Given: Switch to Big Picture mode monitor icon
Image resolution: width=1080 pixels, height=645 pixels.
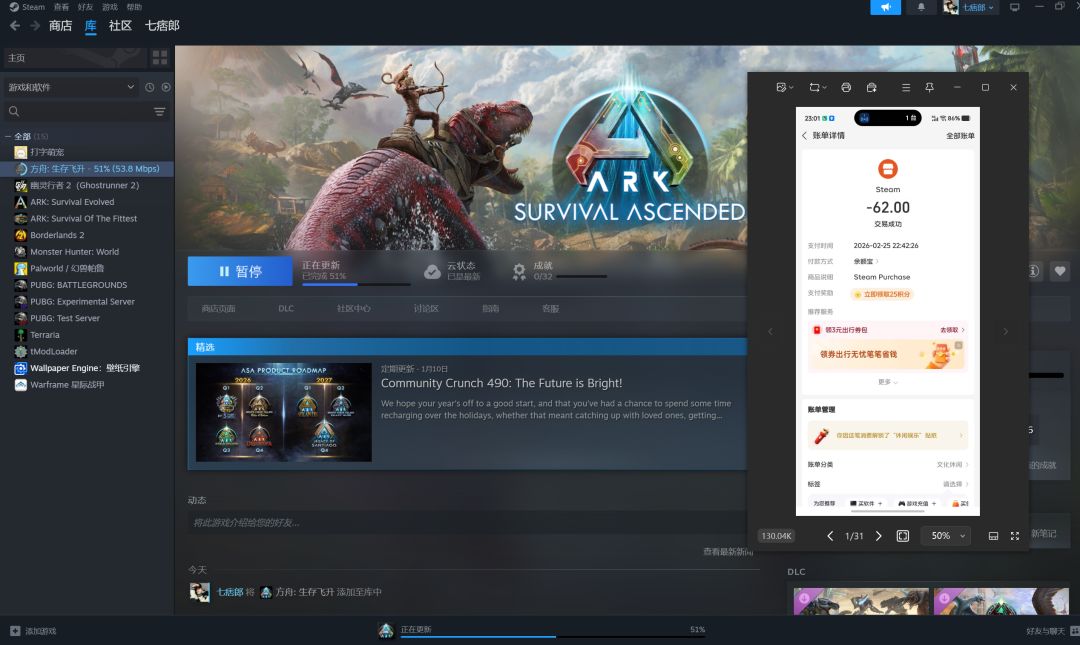Looking at the screenshot, I should pos(1015,7).
